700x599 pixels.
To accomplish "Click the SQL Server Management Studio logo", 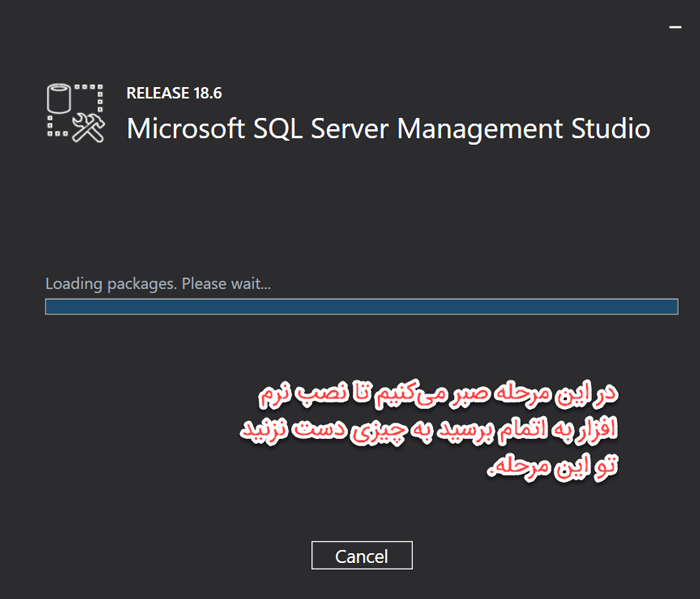I will [x=76, y=113].
